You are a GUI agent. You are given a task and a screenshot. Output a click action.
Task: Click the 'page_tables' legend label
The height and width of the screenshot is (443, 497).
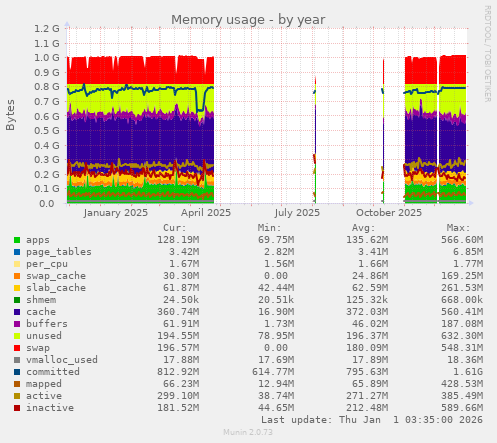(x=59, y=252)
